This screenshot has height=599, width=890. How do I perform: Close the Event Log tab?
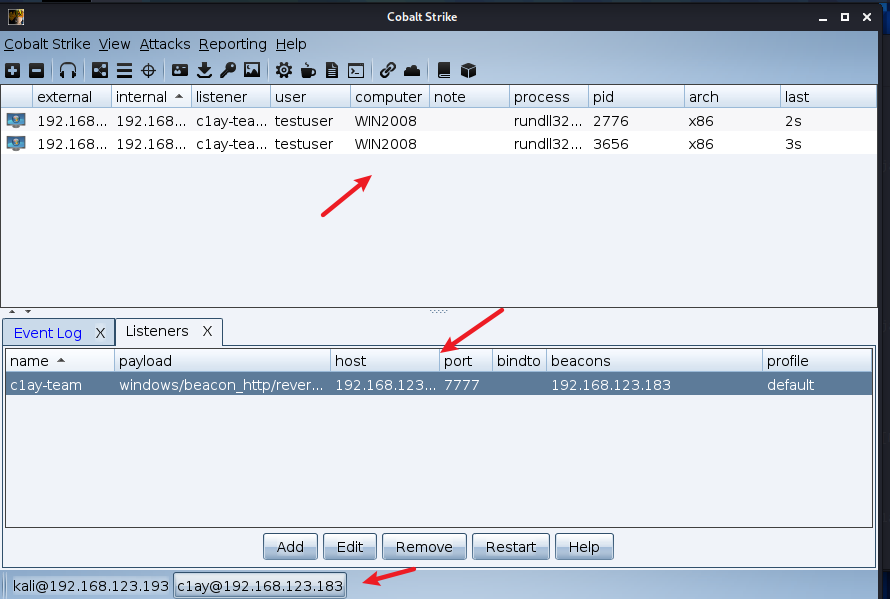tap(100, 333)
